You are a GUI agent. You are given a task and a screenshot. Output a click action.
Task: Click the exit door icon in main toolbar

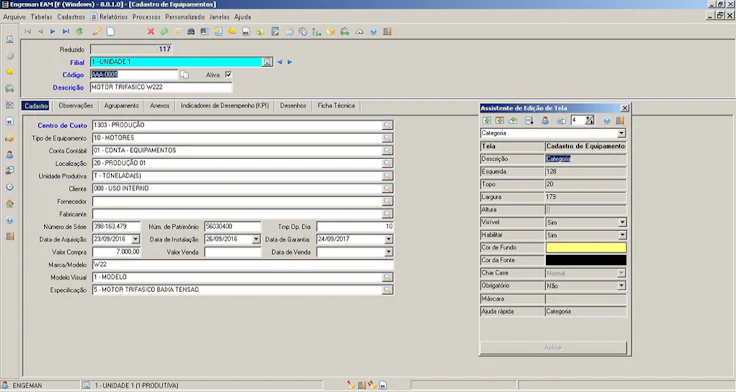click(387, 31)
